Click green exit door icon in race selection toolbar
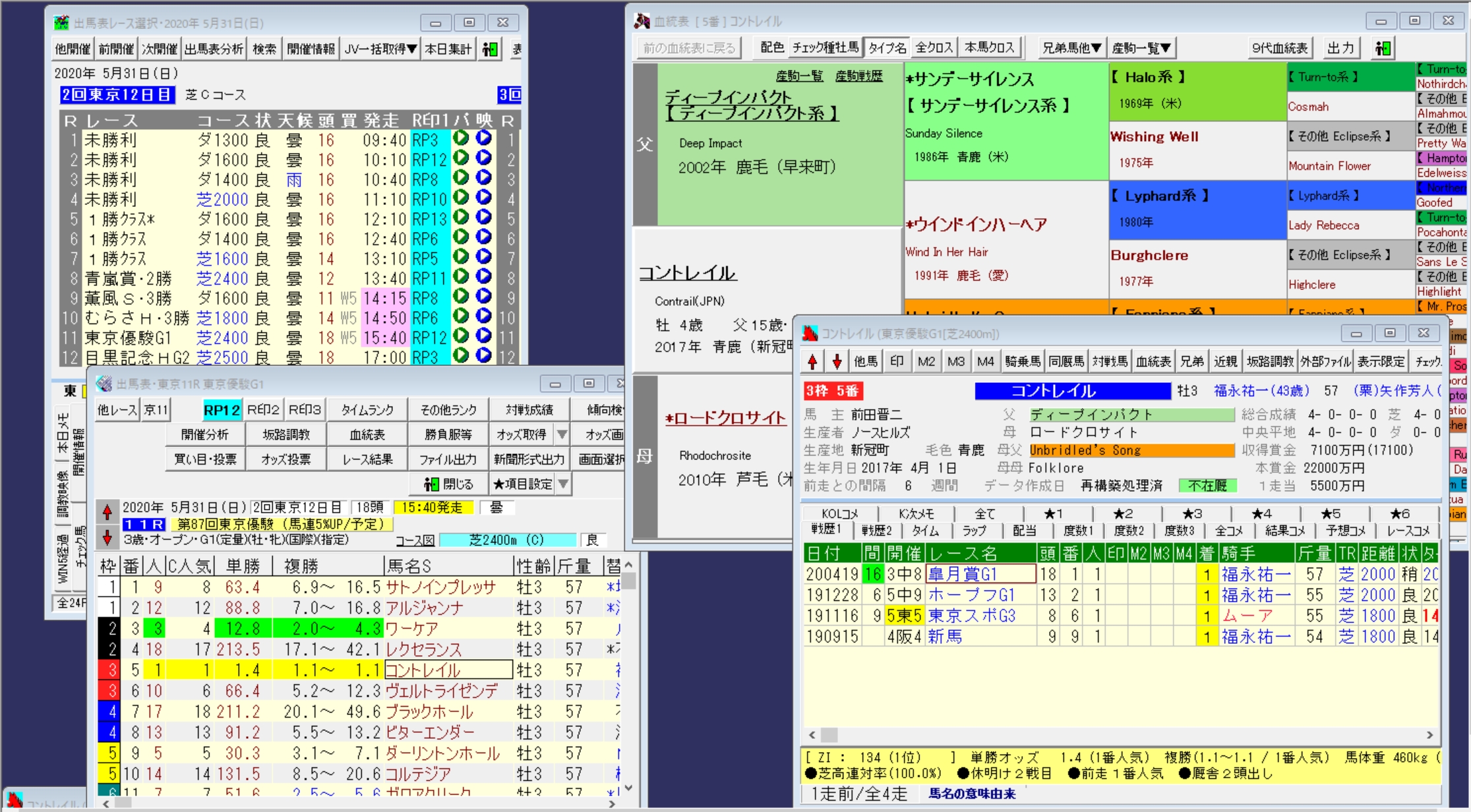1471x812 pixels. point(490,49)
